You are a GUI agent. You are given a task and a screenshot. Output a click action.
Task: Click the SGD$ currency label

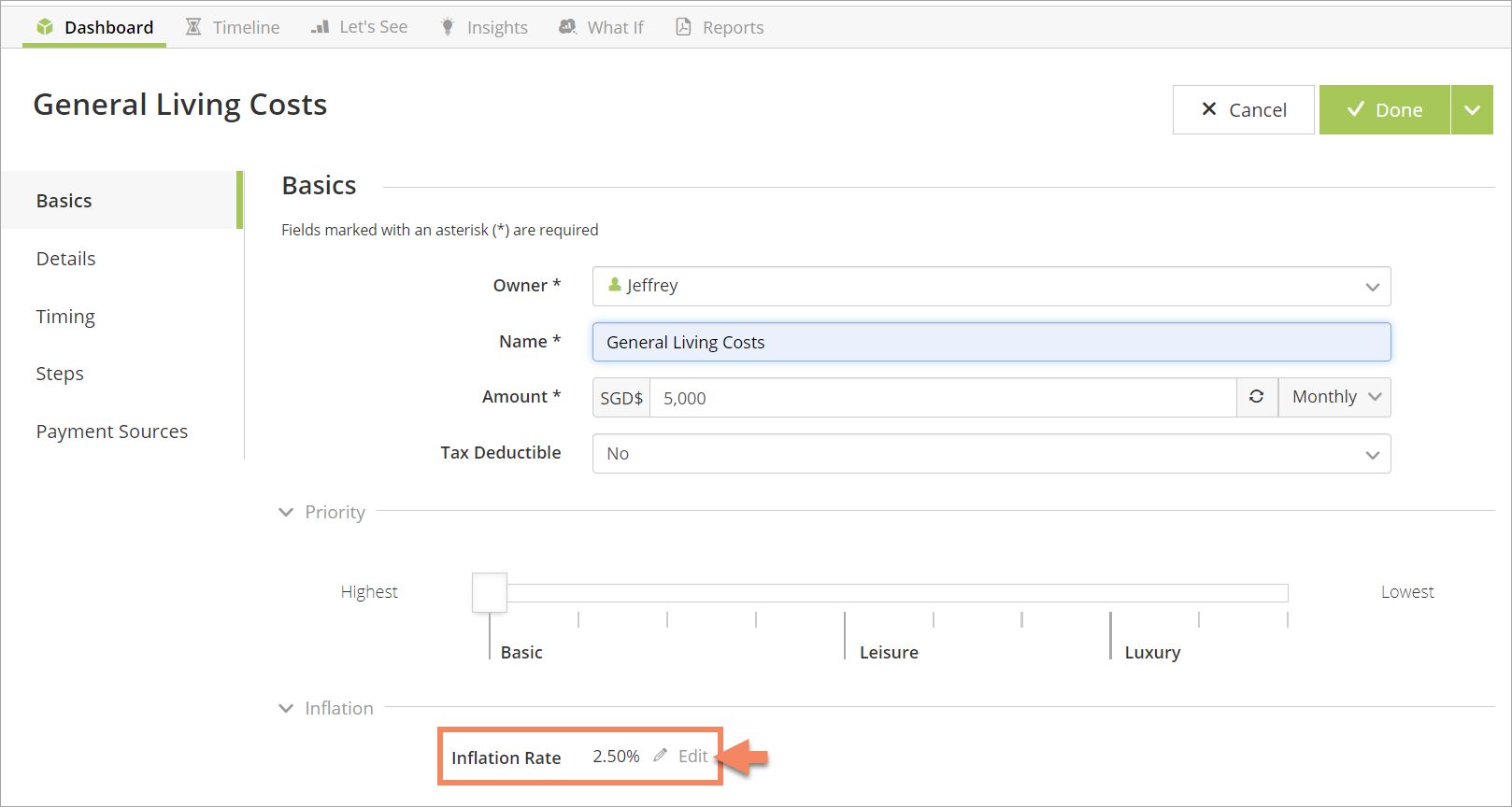pyautogui.click(x=621, y=398)
